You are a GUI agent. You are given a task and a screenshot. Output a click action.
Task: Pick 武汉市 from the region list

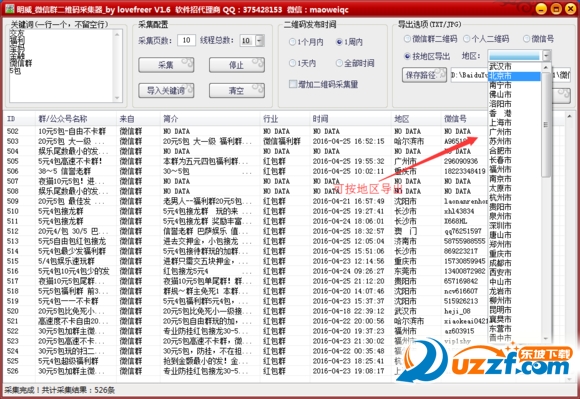tap(515, 67)
